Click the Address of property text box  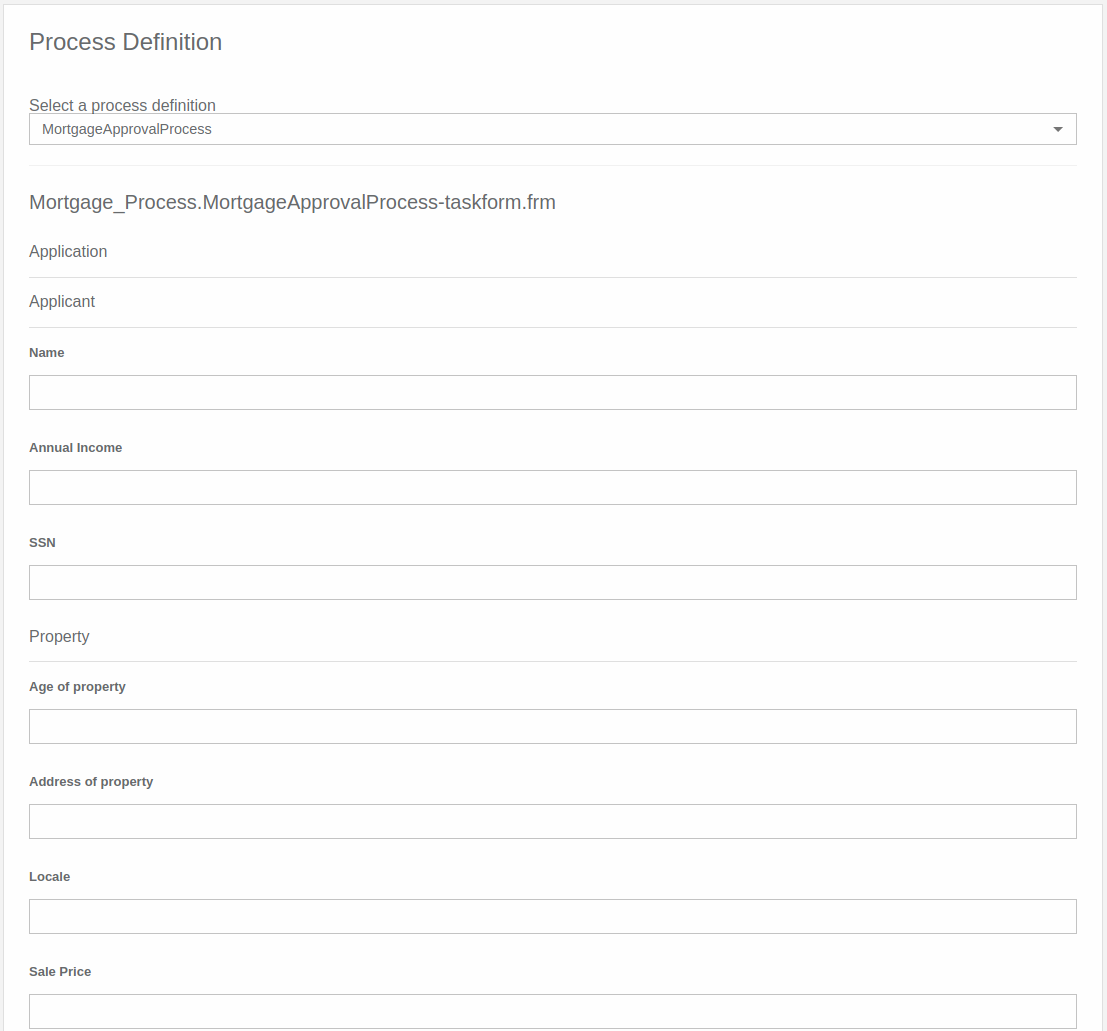552,821
